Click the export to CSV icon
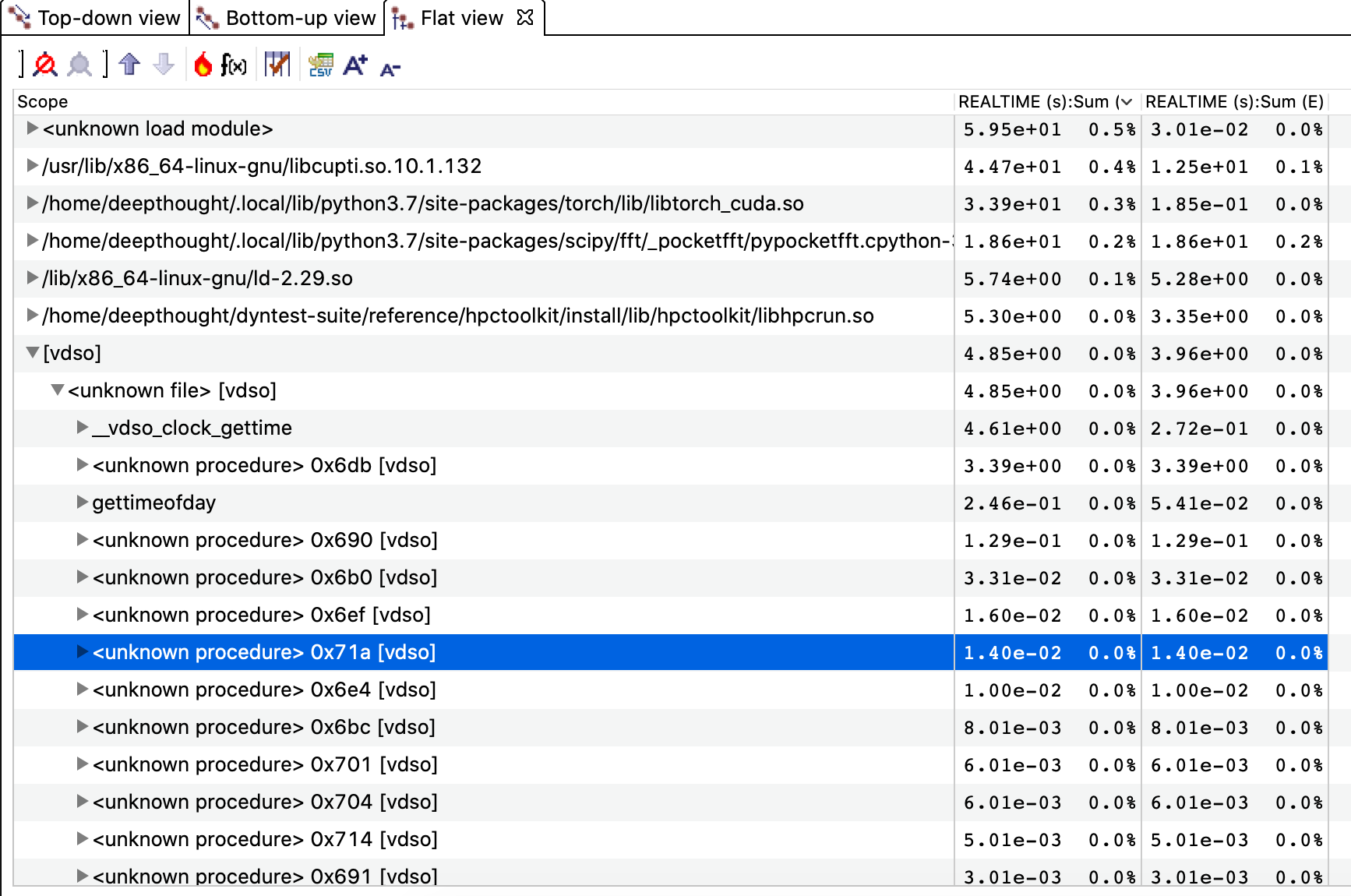The width and height of the screenshot is (1351, 896). click(x=321, y=65)
